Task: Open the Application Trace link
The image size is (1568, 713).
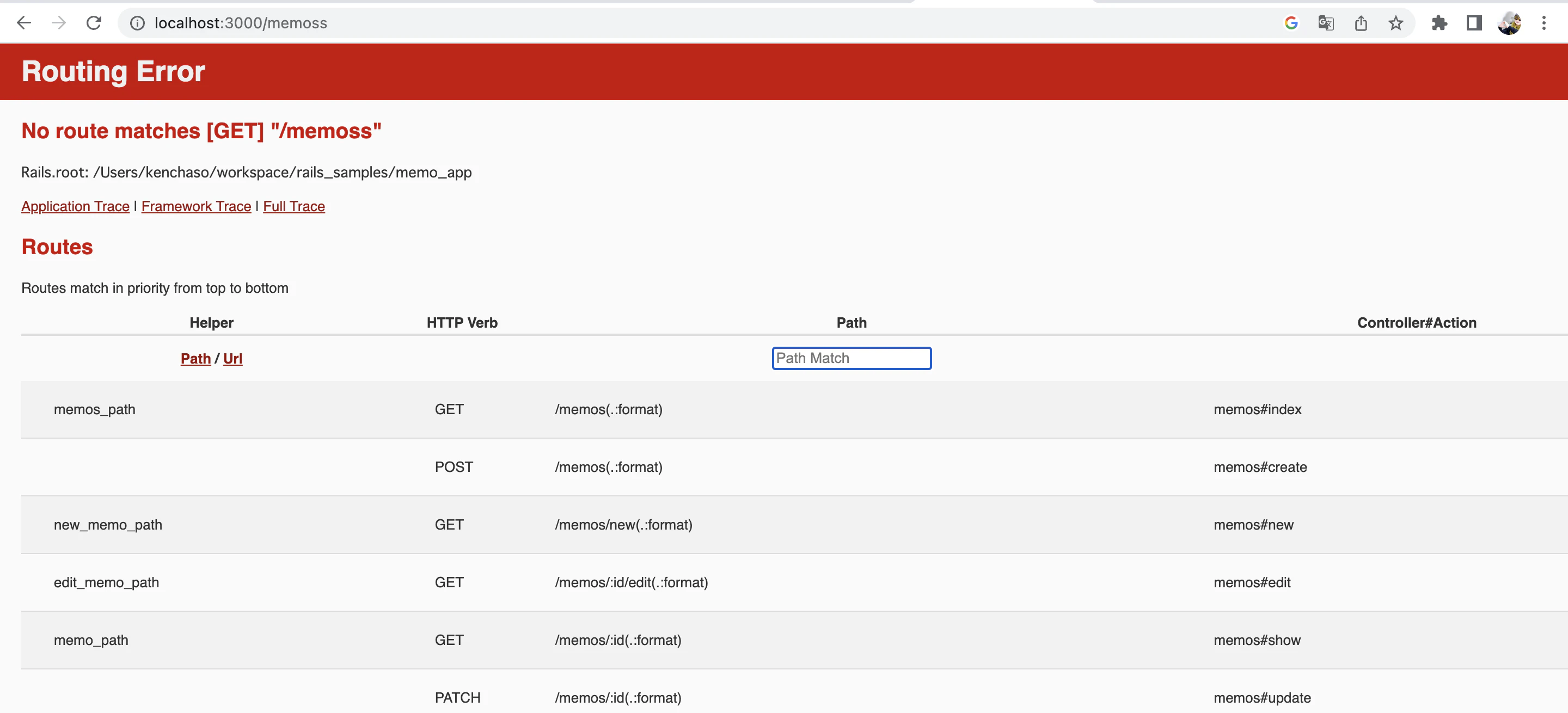Action: pos(76,206)
